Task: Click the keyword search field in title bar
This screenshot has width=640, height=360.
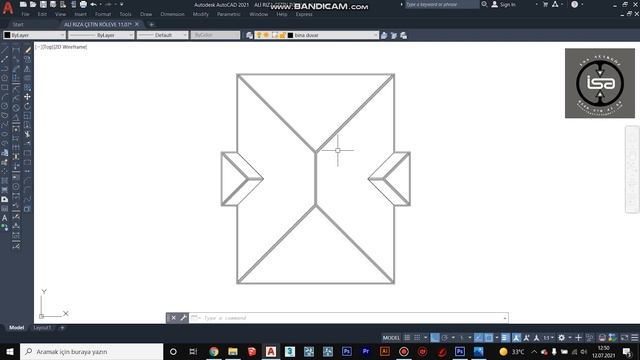Action: 441,4
